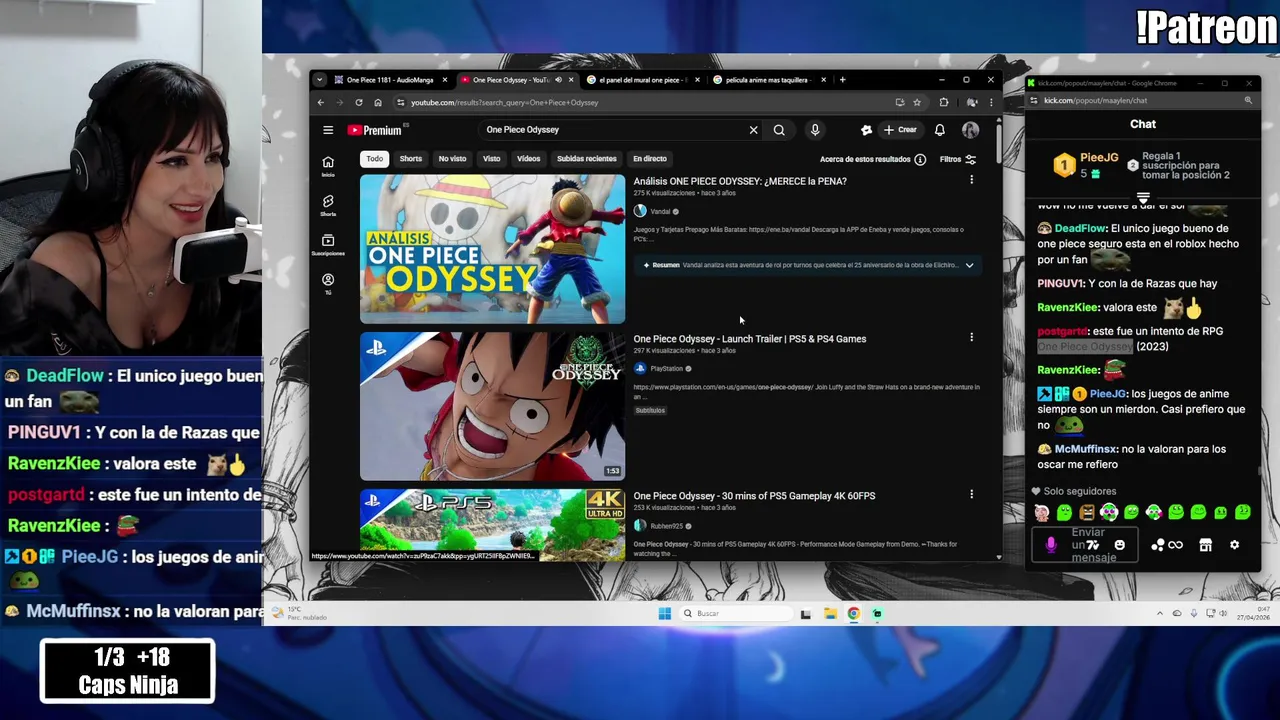This screenshot has width=1280, height=720.
Task: Select the Visto filter chip
Action: pyautogui.click(x=492, y=159)
